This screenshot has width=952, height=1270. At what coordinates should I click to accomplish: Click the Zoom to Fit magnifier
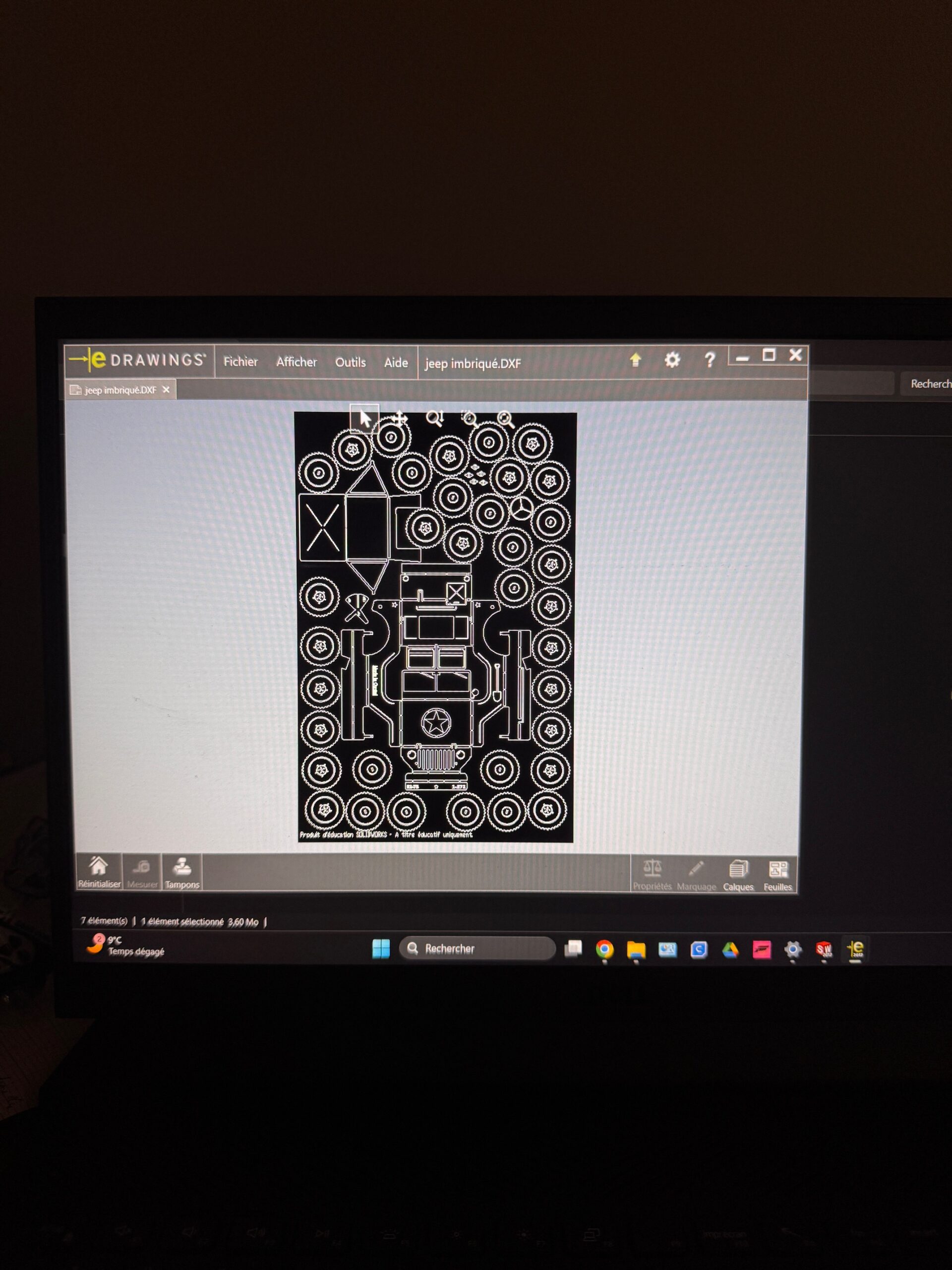505,420
